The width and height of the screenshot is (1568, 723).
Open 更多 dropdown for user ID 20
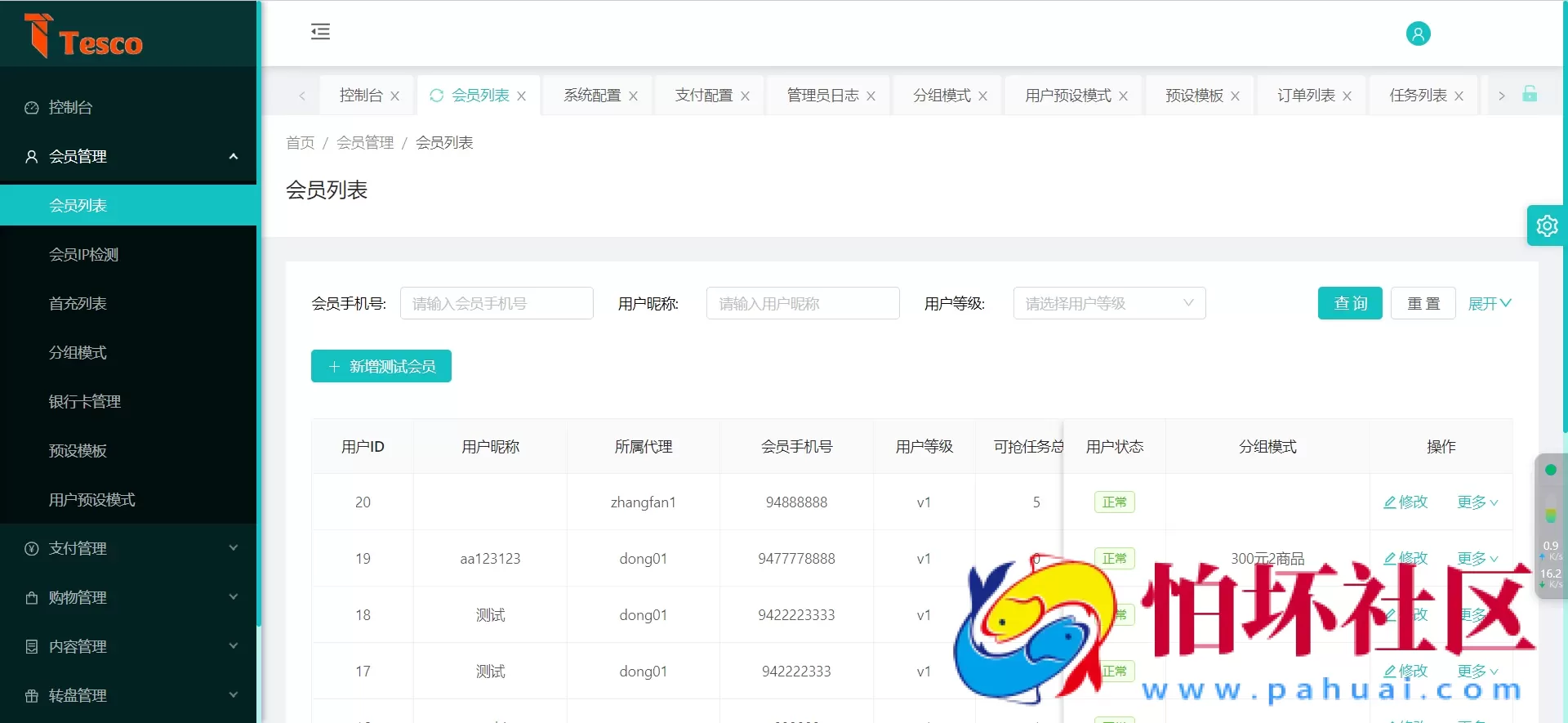pyautogui.click(x=1478, y=502)
